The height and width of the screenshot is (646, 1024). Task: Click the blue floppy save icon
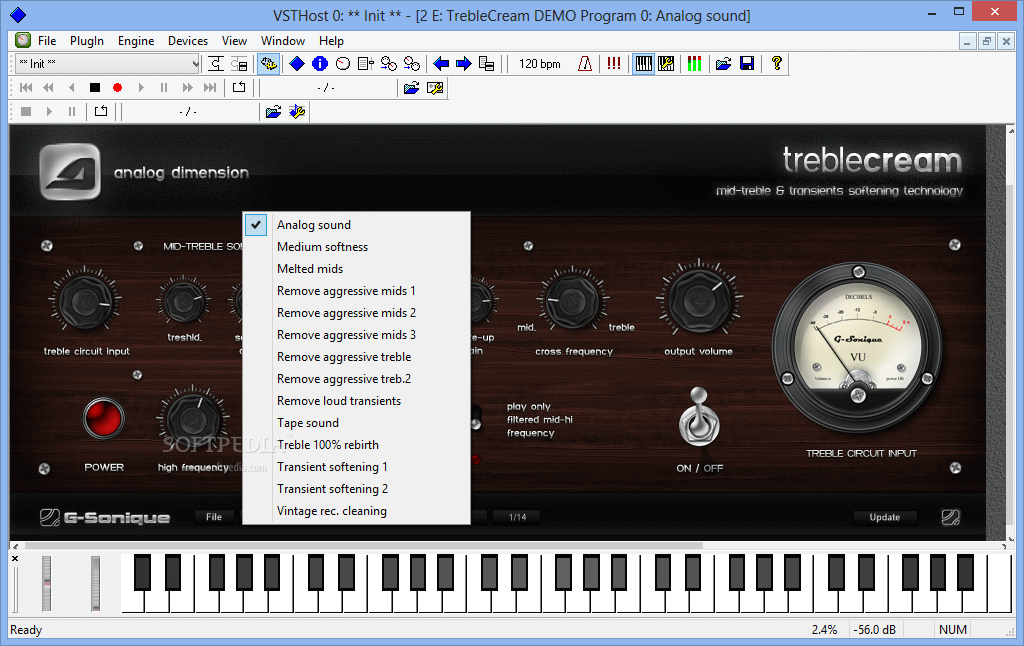pos(747,63)
